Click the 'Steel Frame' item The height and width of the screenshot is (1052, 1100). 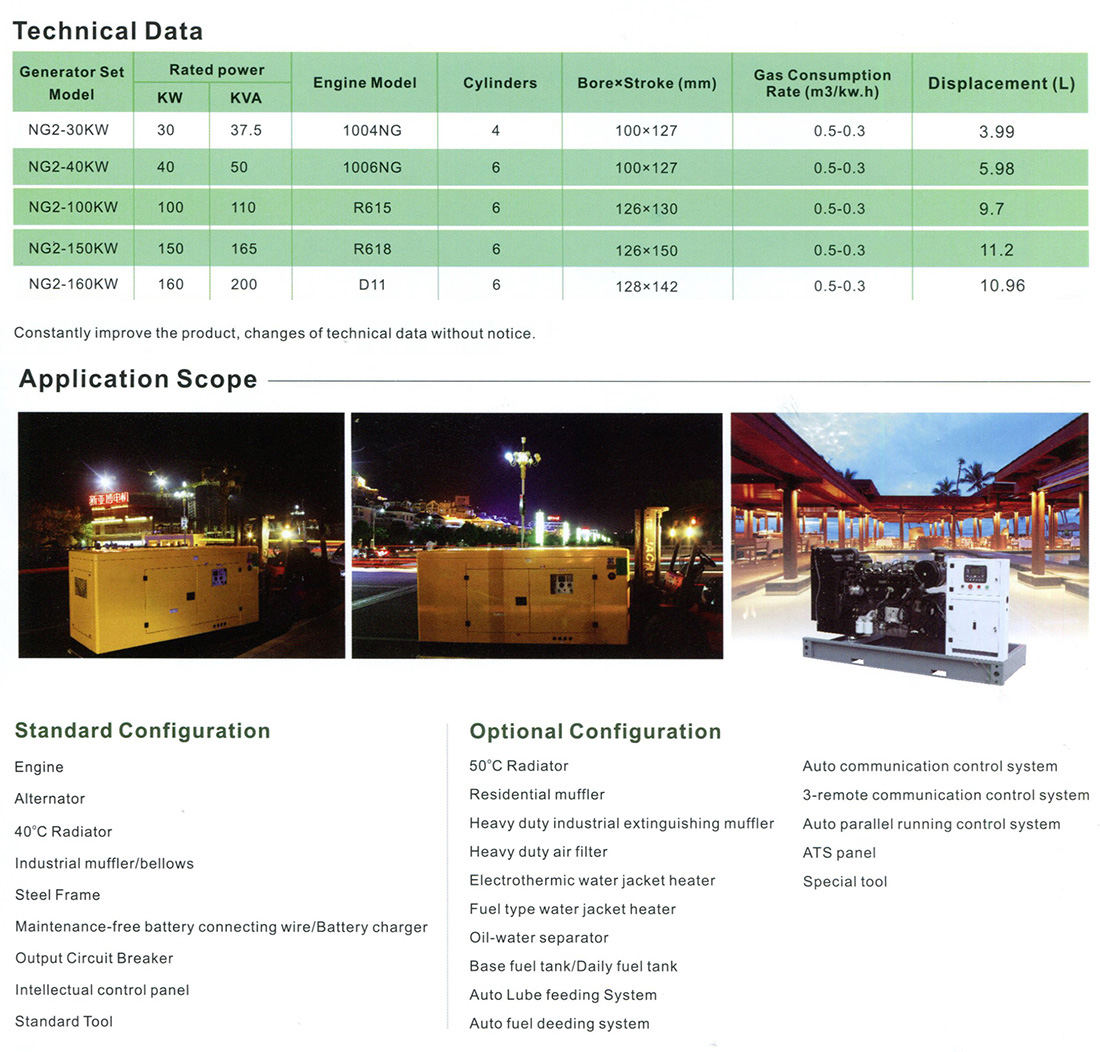[x=58, y=895]
